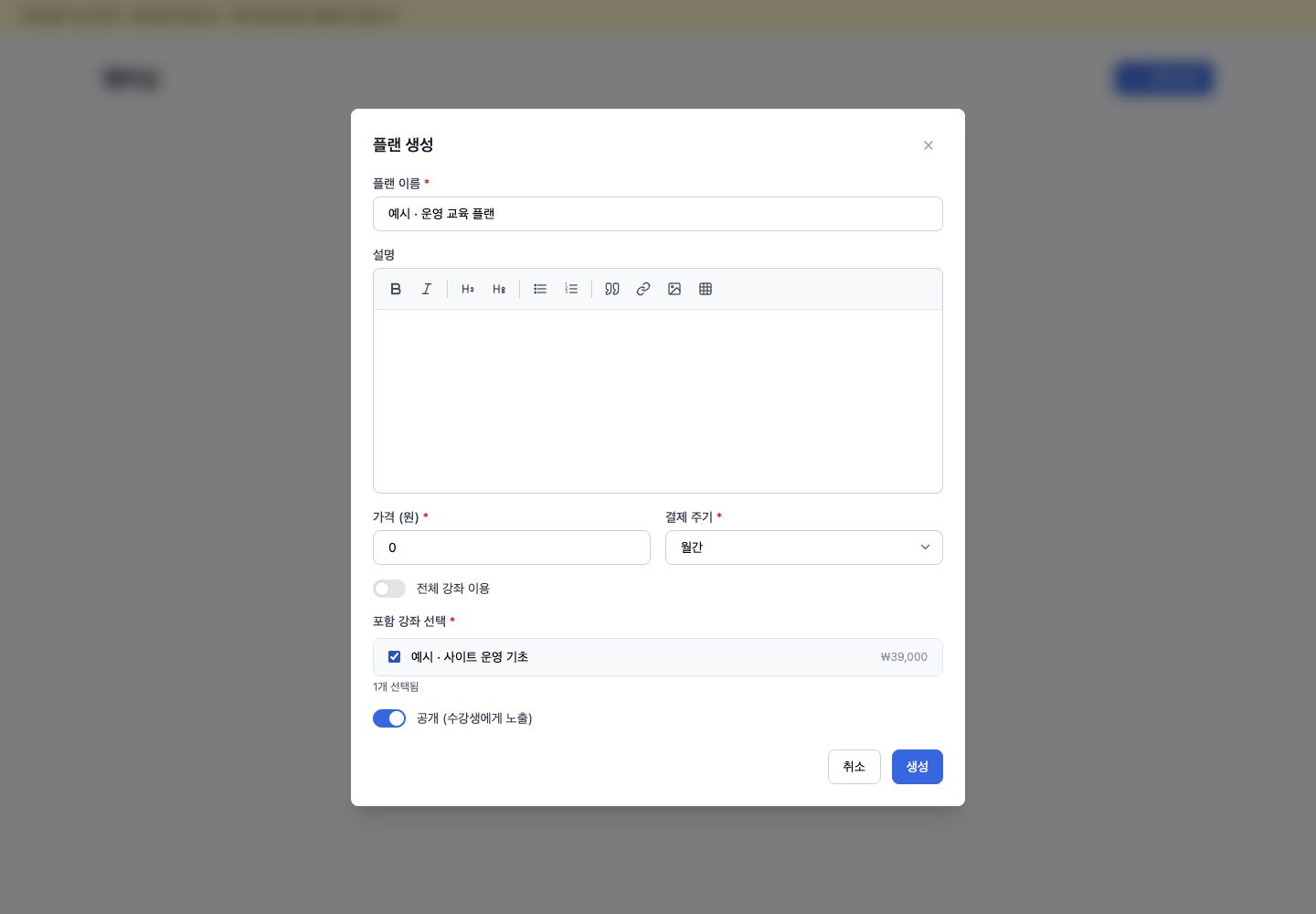Turn off the 공개 (수강생에게 노출) switch

click(389, 718)
